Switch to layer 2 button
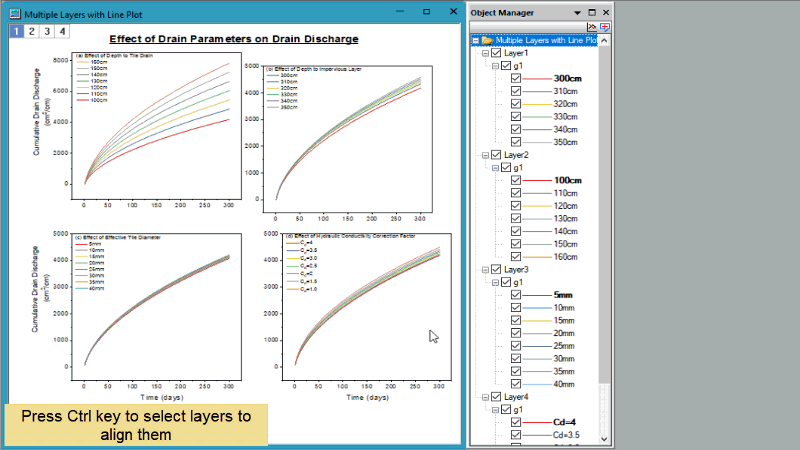The width and height of the screenshot is (800, 450). point(32,32)
